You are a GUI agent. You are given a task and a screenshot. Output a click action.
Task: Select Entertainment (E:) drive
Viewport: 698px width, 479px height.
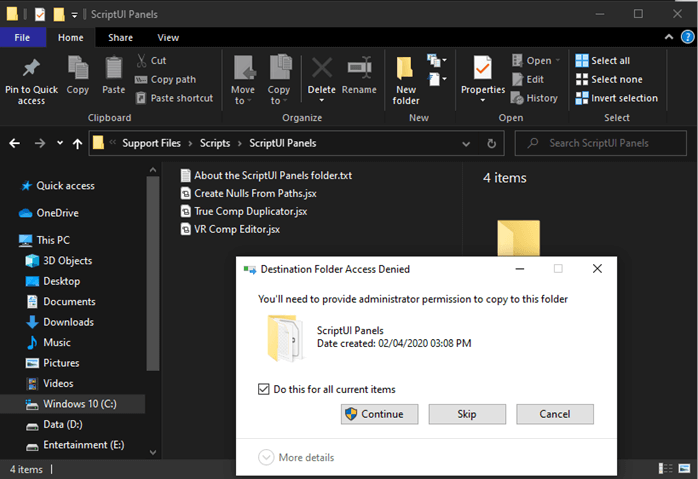tap(75, 445)
